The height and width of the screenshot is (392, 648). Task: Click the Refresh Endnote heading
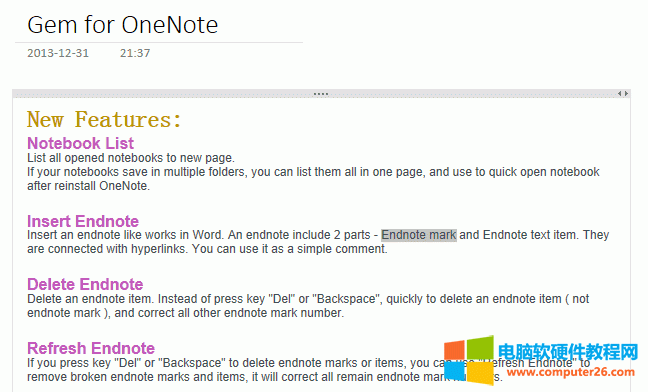pos(91,349)
